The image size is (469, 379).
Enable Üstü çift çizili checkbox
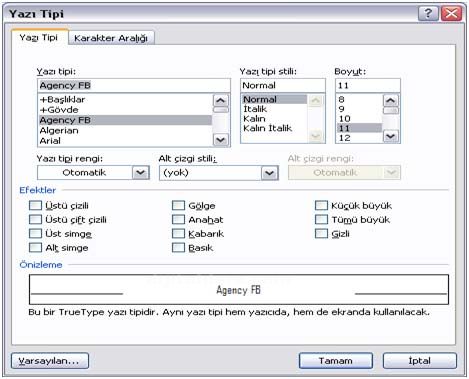click(35, 219)
